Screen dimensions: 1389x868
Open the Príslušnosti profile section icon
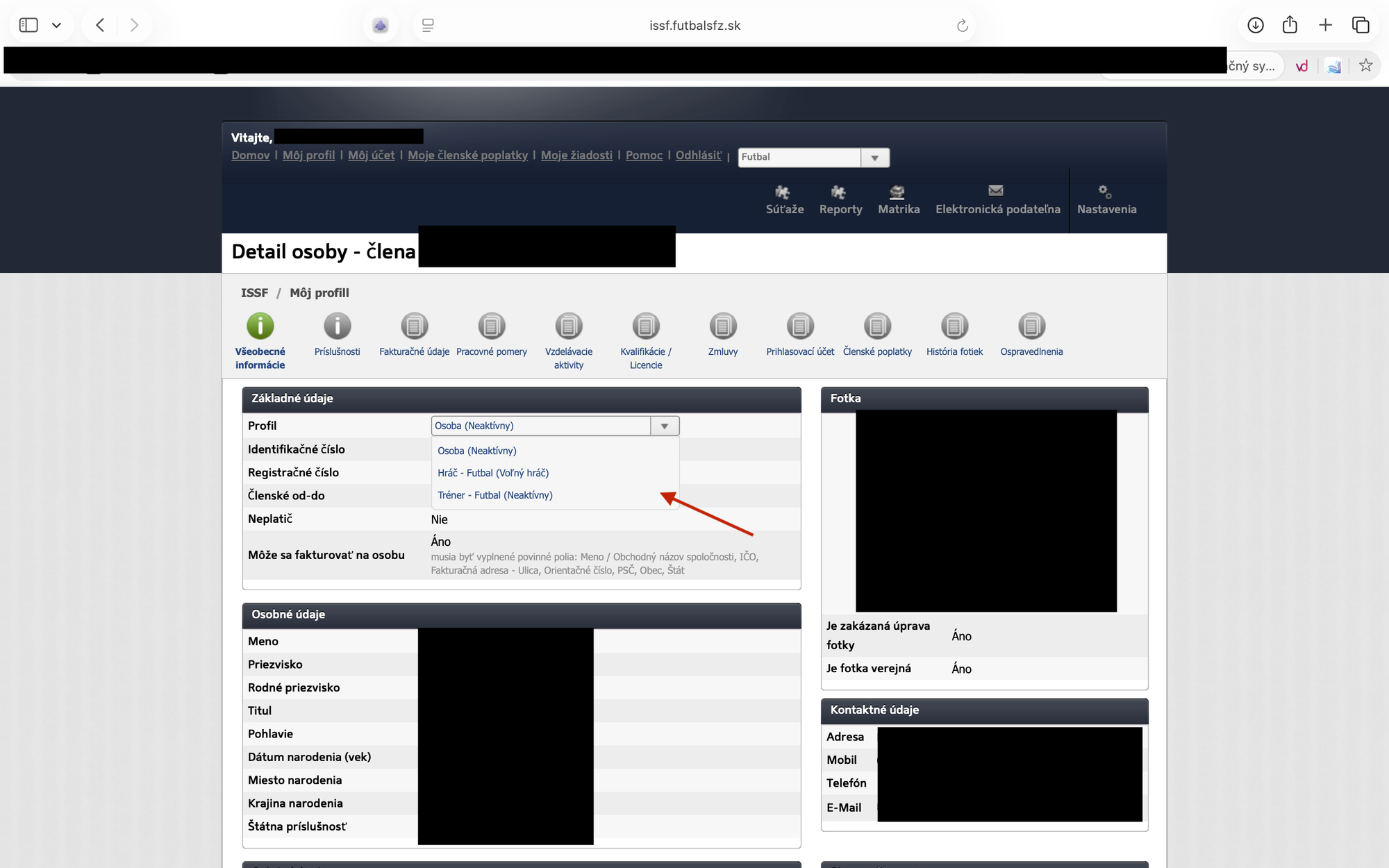click(x=338, y=326)
